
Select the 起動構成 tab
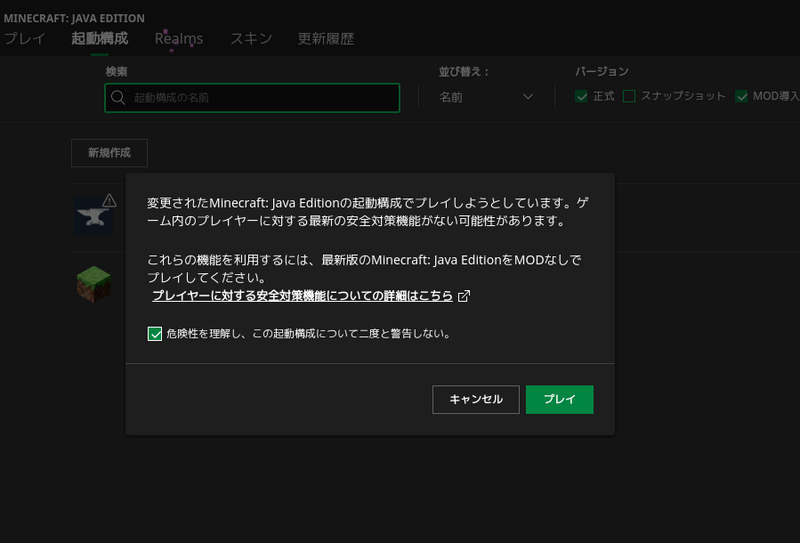tap(99, 39)
